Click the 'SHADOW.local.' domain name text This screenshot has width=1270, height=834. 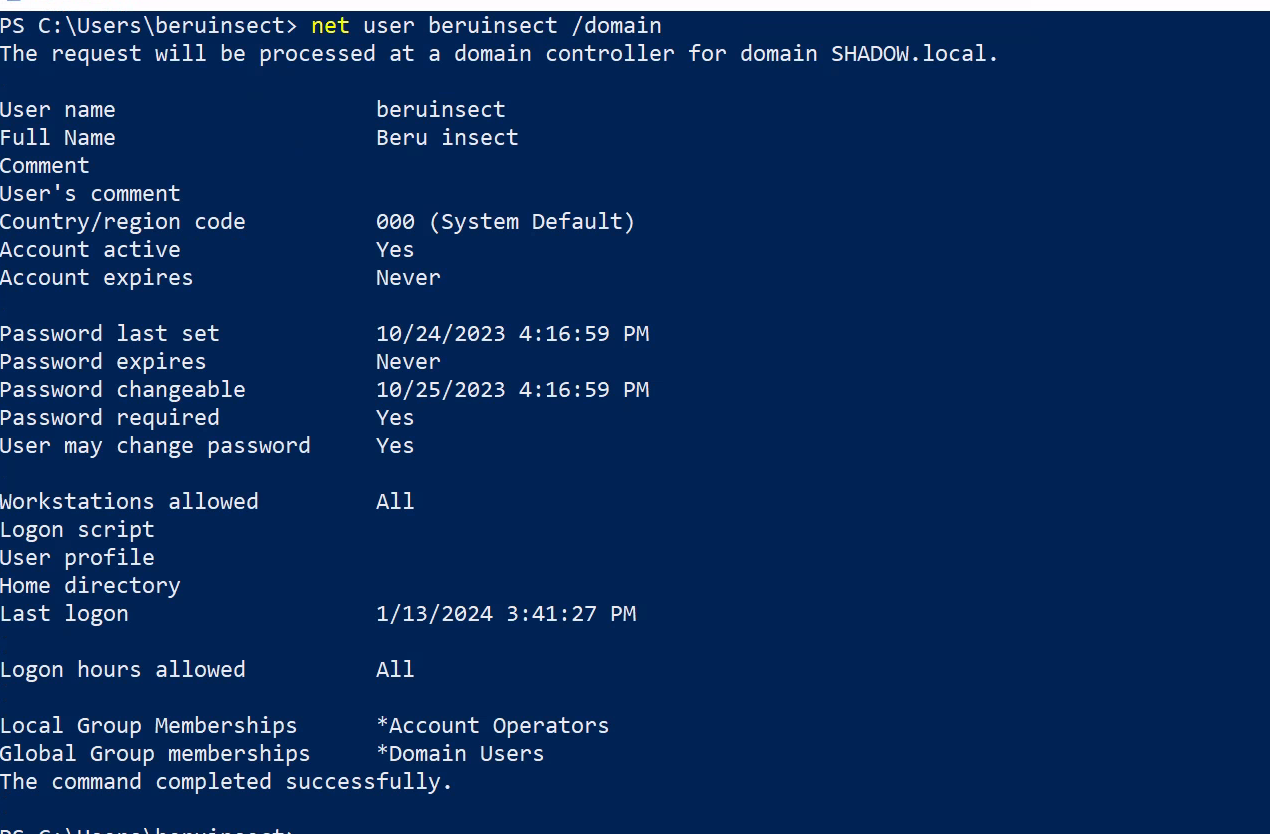tap(914, 53)
